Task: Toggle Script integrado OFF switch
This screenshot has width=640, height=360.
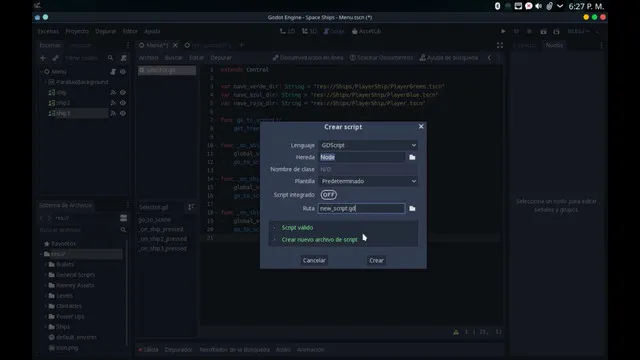Action: (x=329, y=195)
